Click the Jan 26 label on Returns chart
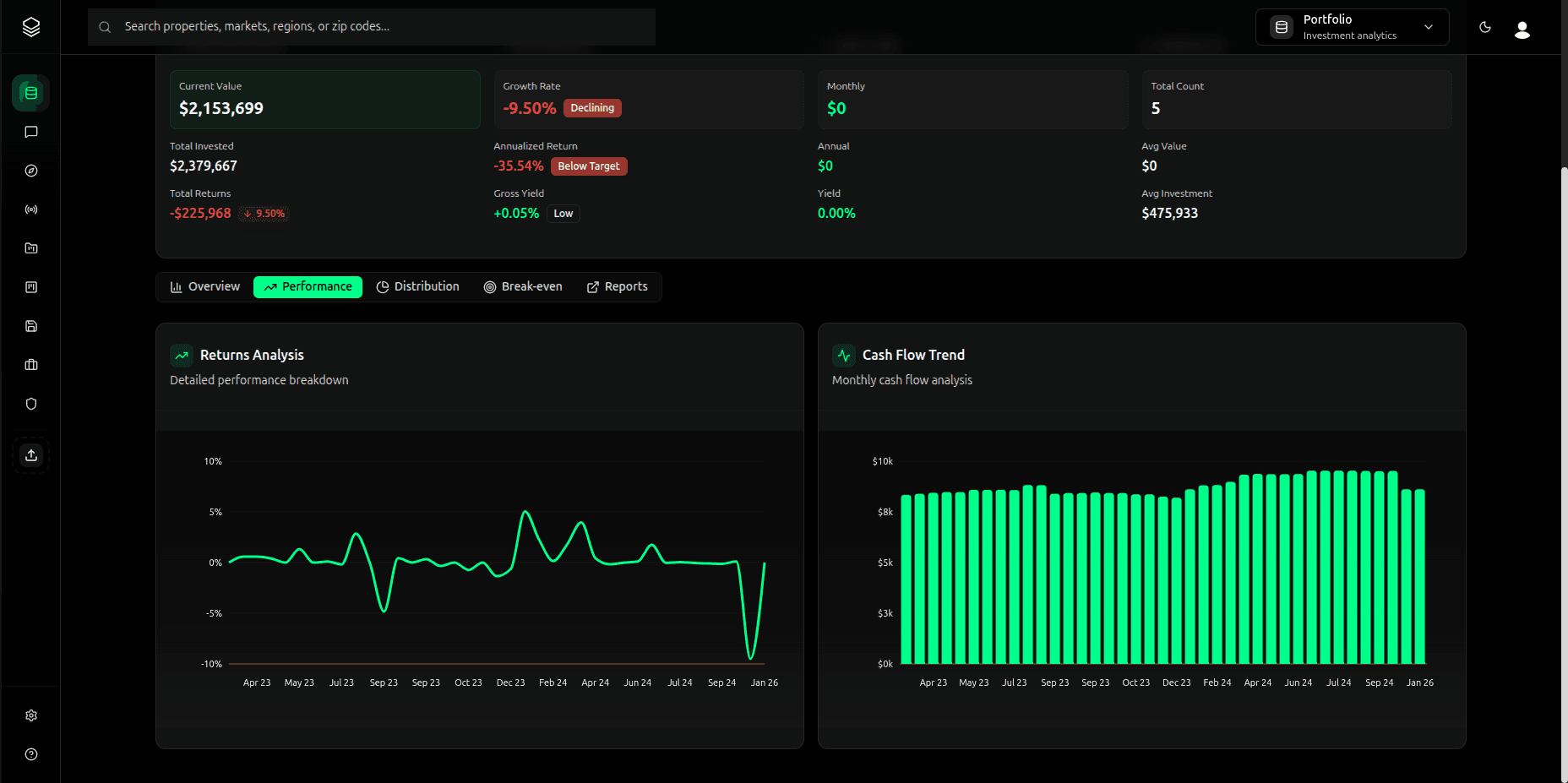This screenshot has width=1568, height=783. point(765,682)
